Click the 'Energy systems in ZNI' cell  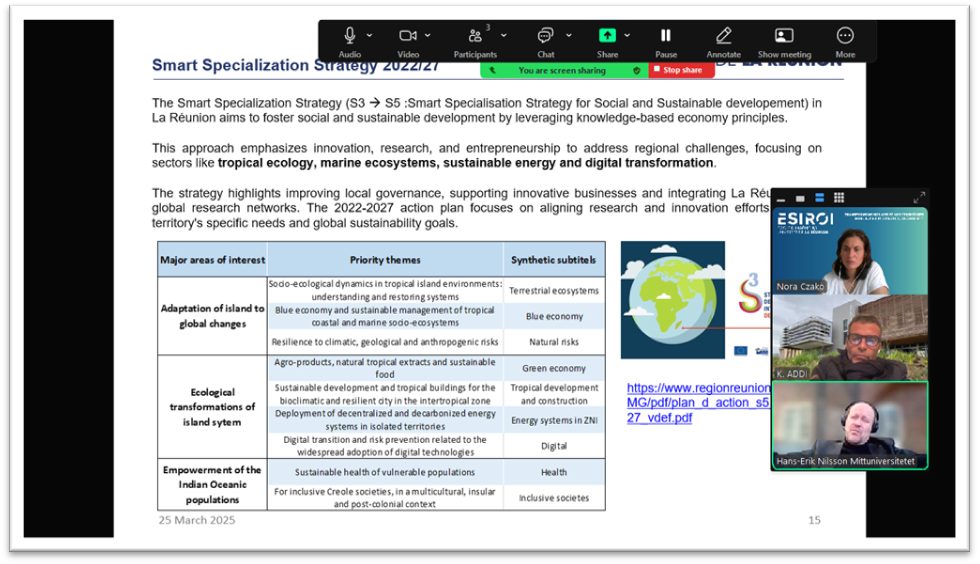click(554, 420)
